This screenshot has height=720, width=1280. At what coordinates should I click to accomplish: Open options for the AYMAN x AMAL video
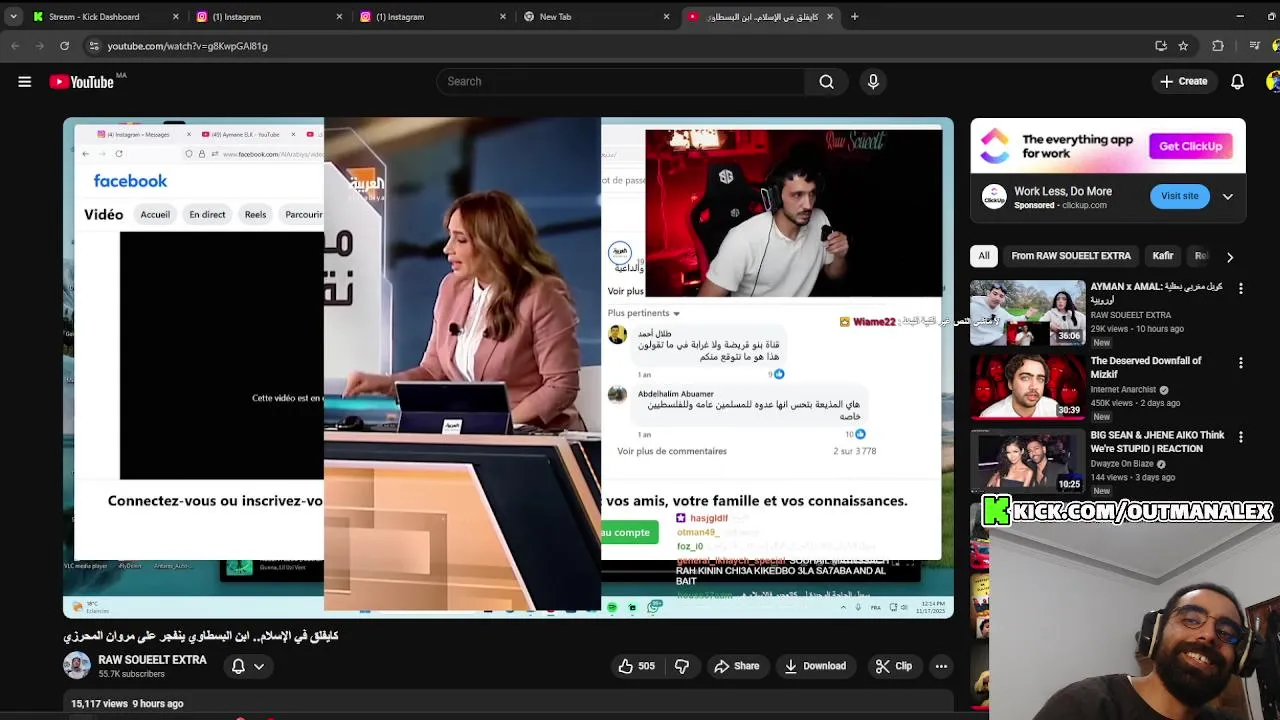click(1241, 288)
